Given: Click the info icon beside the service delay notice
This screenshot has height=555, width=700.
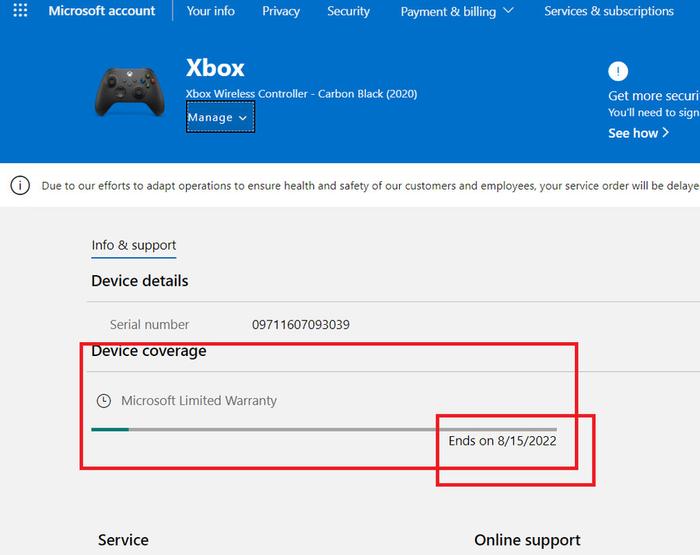Looking at the screenshot, I should (20, 185).
